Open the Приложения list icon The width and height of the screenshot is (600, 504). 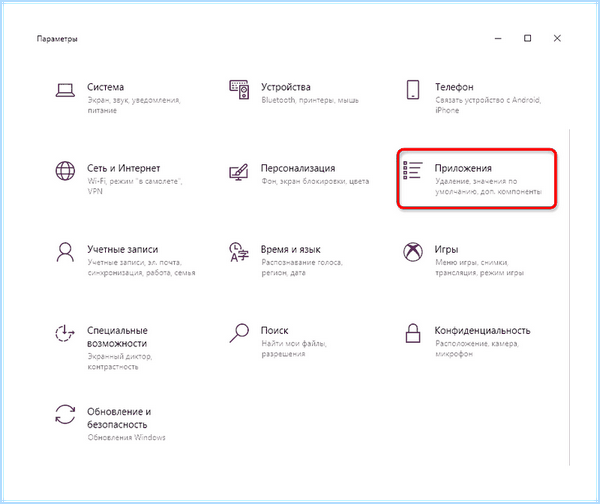[413, 170]
